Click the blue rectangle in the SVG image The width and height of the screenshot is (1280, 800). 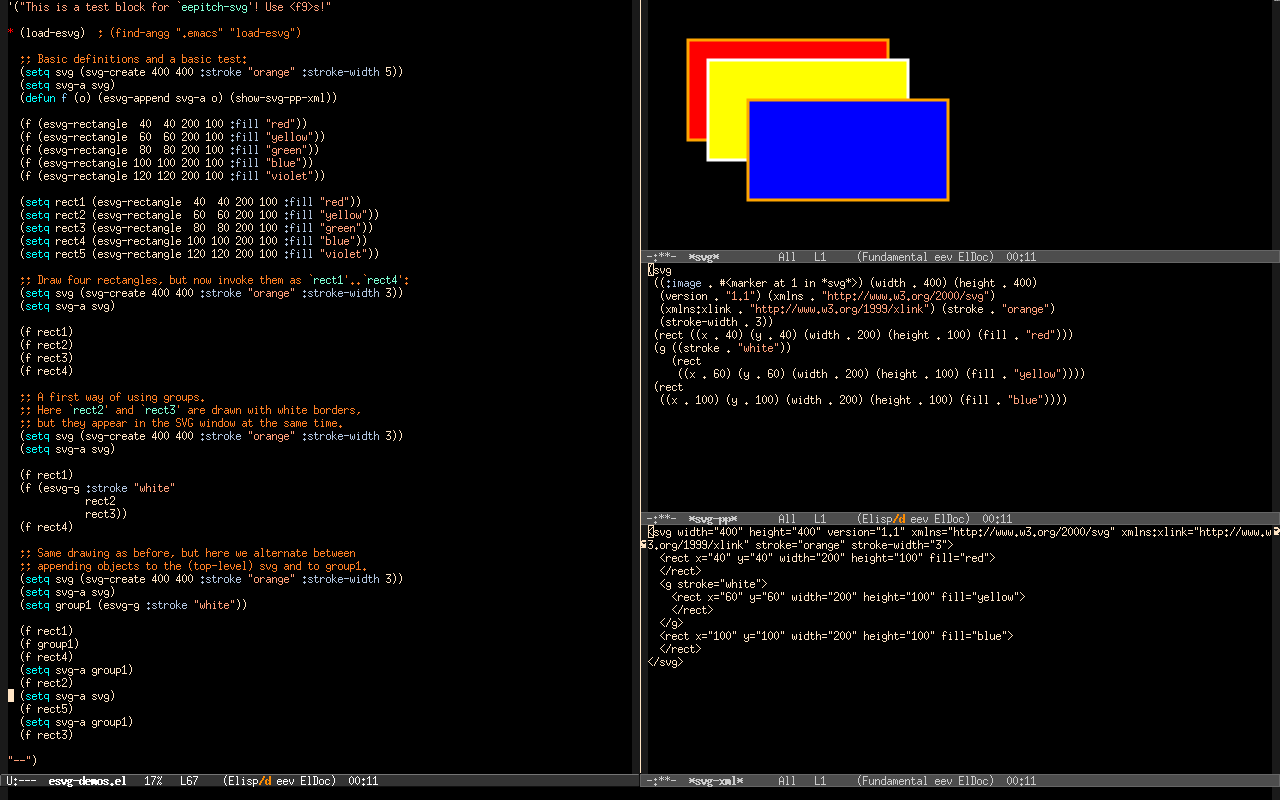(x=848, y=150)
